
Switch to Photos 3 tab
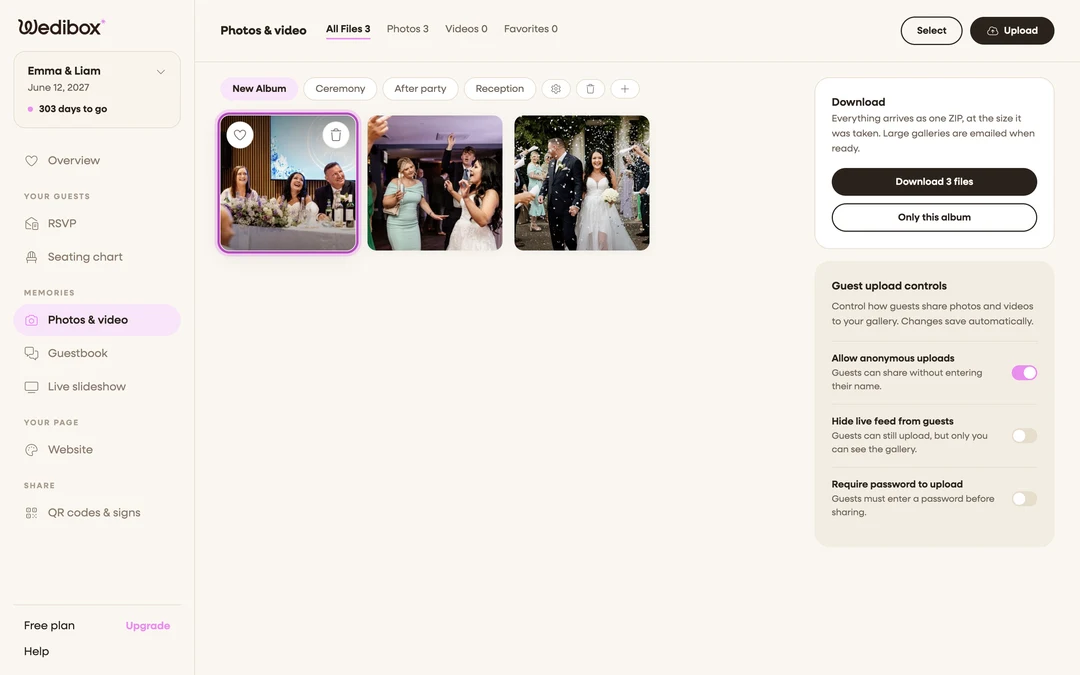[x=408, y=29]
